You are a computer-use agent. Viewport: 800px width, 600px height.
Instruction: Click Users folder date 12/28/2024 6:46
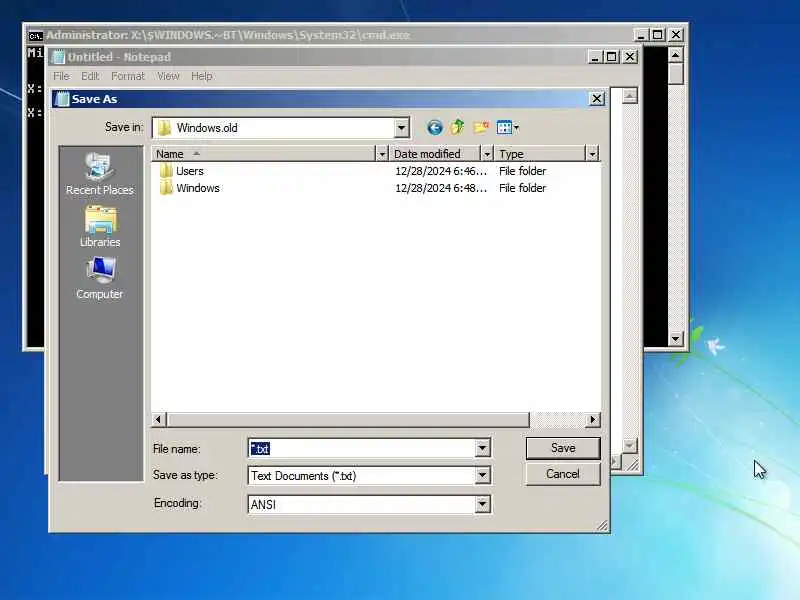(x=441, y=171)
